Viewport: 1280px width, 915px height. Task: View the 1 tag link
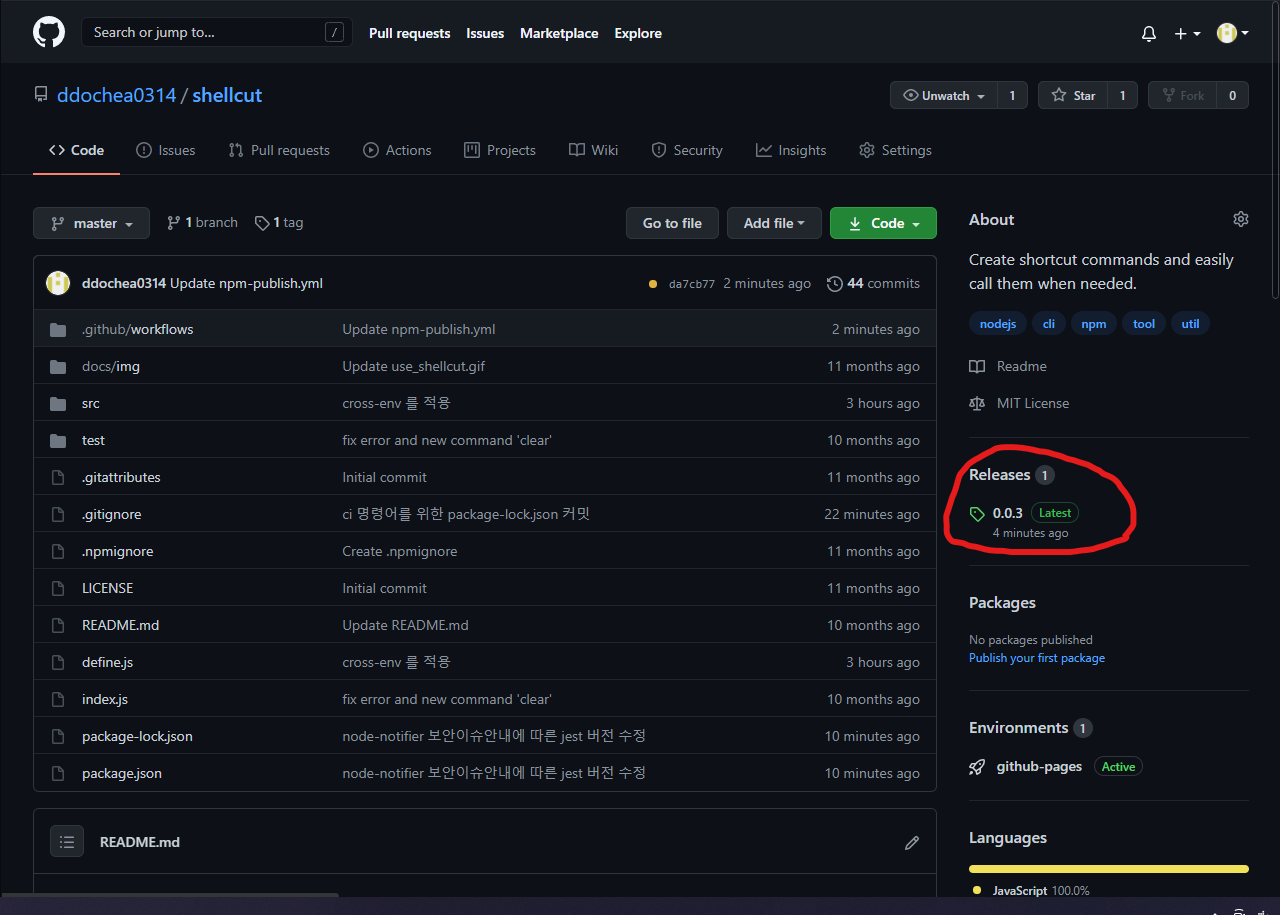pos(279,222)
